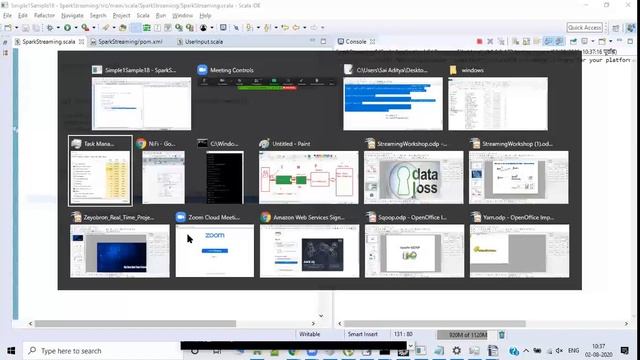Click the Back navigation arrow icon
Viewport: 640px width, 360px height.
tap(296, 28)
